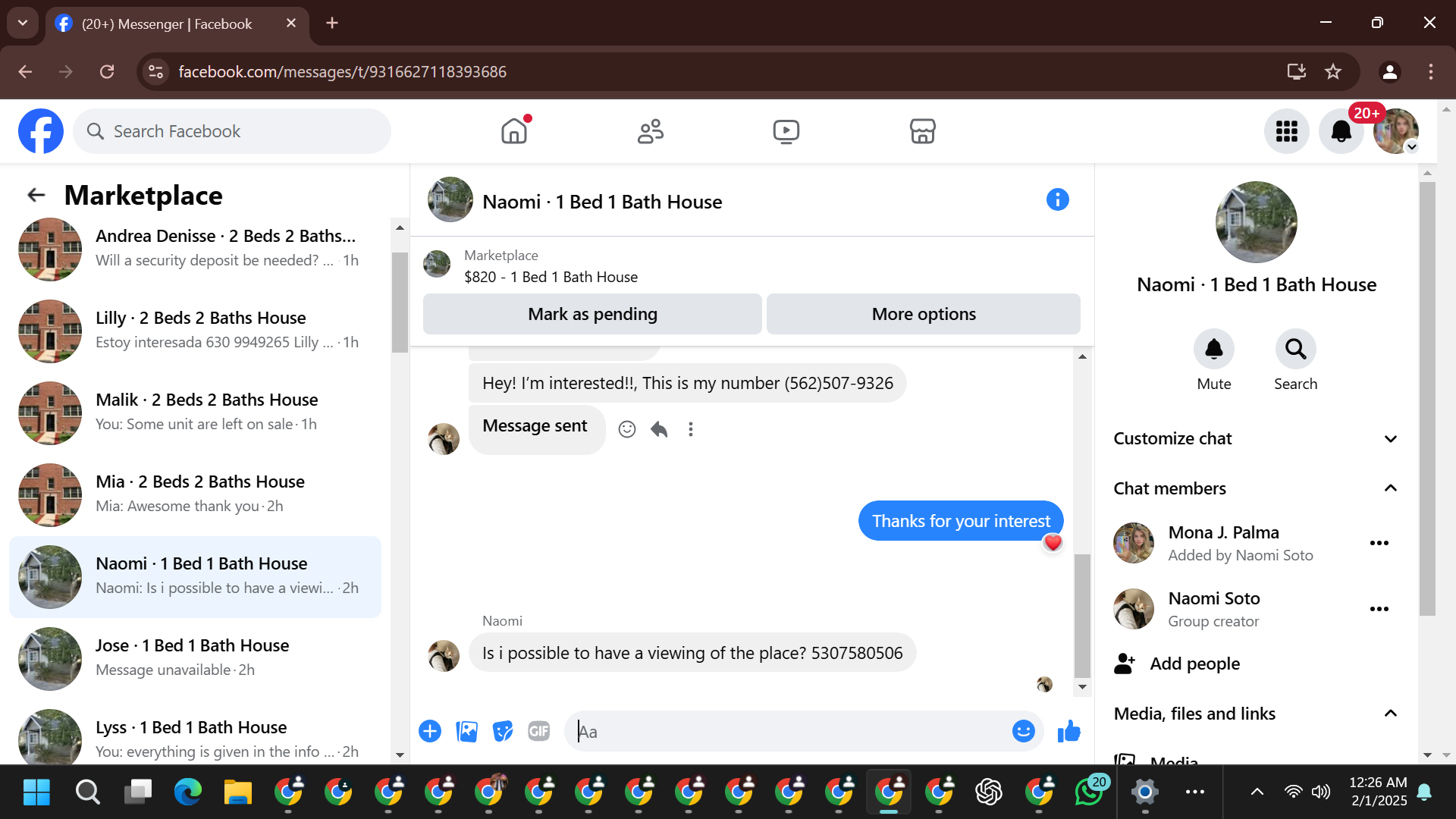Click the message thread scrollbar
Viewport: 1456px width, 819px height.
1082,616
